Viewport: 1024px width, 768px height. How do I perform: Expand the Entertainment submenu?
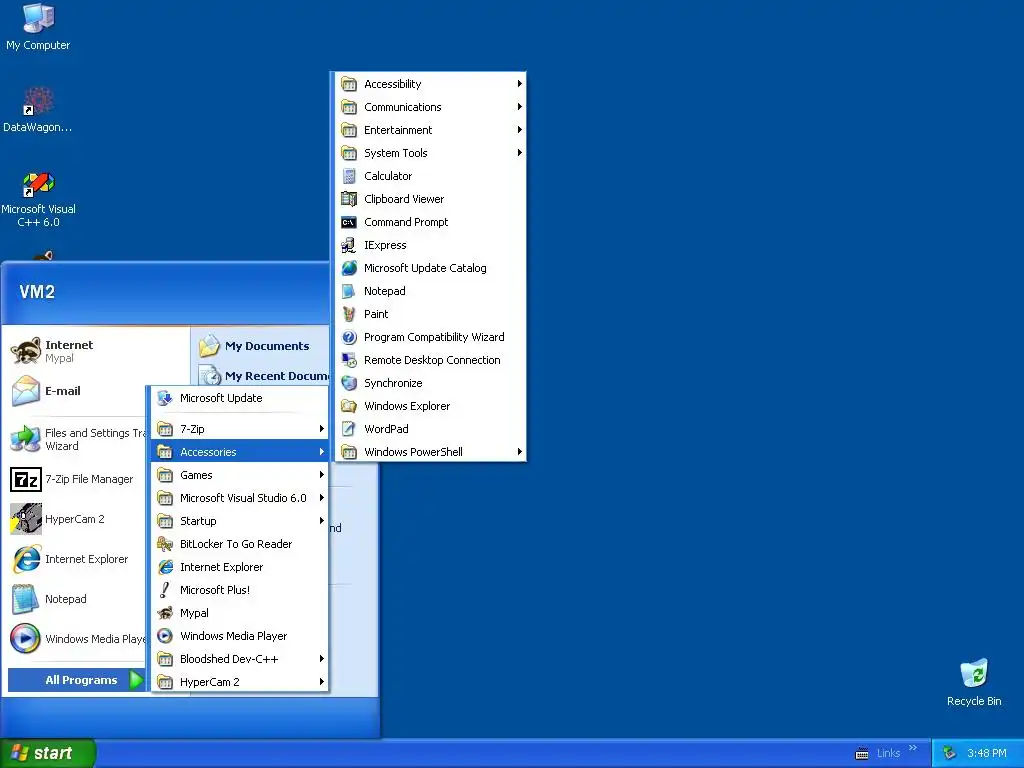tap(431, 130)
